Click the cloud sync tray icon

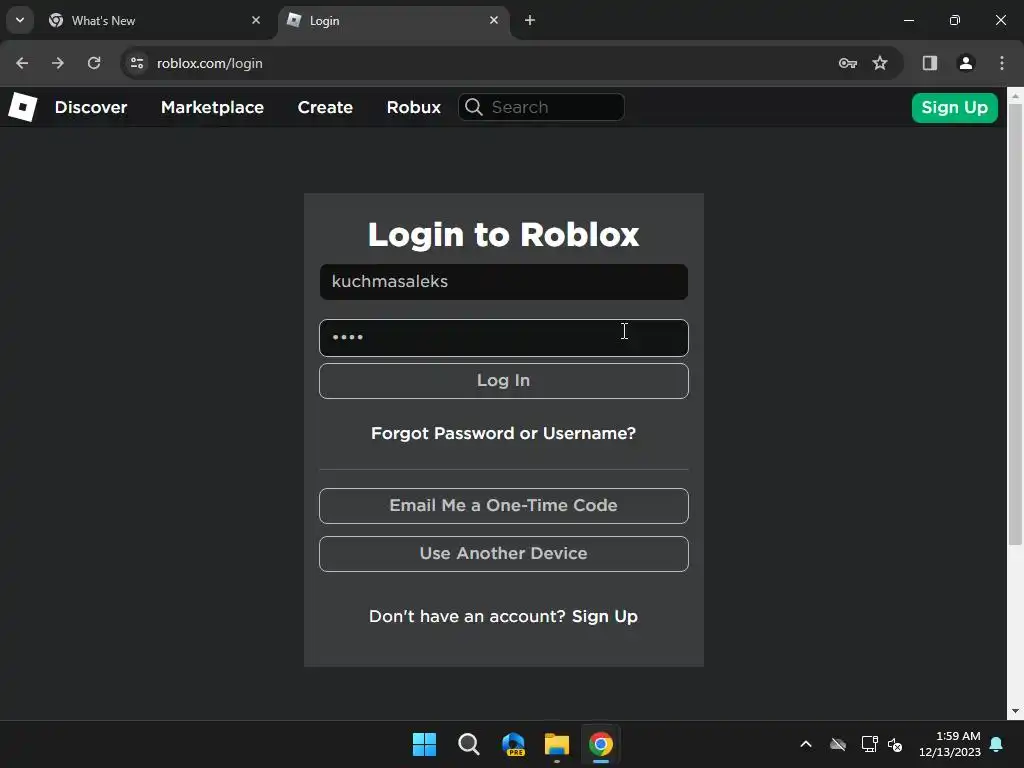tap(838, 744)
